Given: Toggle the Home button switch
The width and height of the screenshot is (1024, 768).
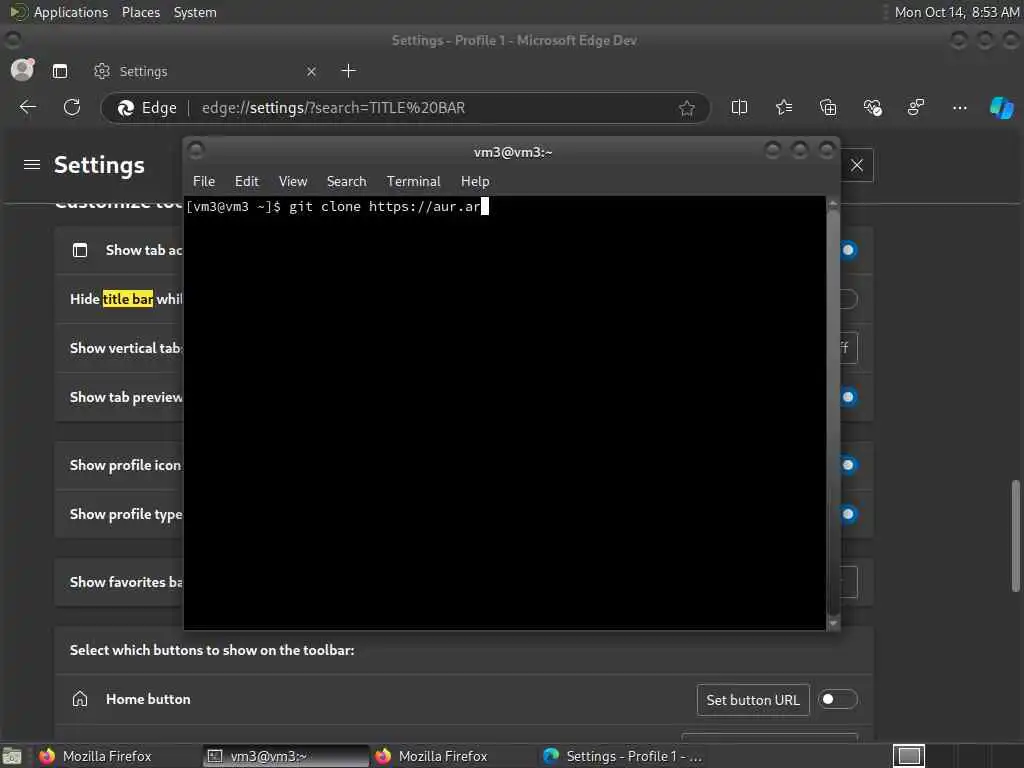Looking at the screenshot, I should click(837, 699).
